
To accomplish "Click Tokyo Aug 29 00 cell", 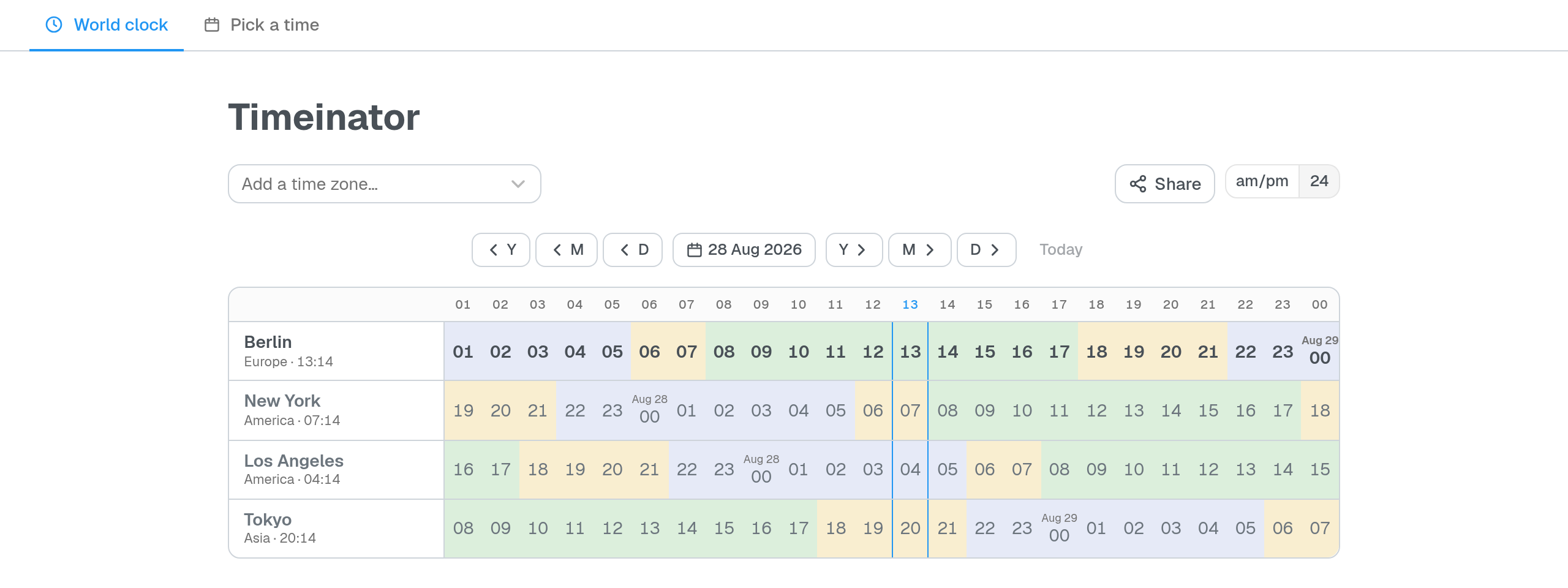I will pos(1059,529).
